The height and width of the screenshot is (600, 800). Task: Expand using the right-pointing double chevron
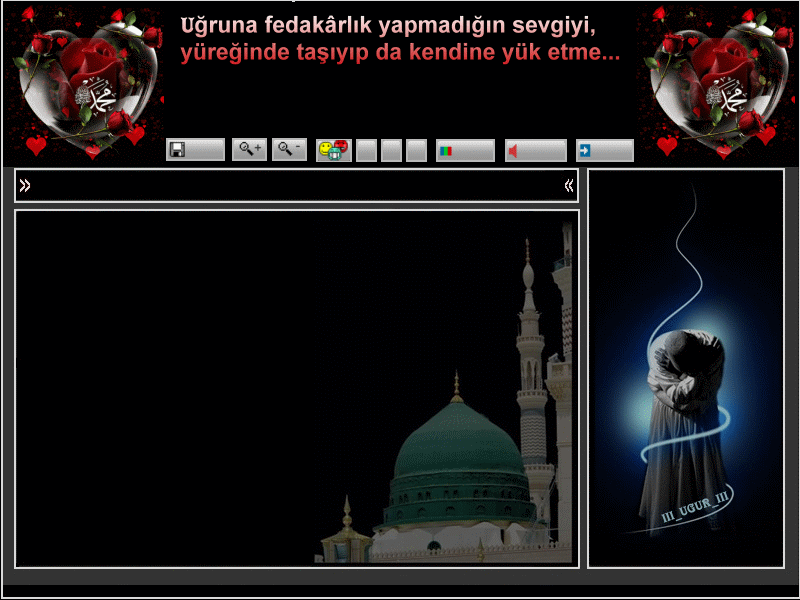pyautogui.click(x=25, y=185)
